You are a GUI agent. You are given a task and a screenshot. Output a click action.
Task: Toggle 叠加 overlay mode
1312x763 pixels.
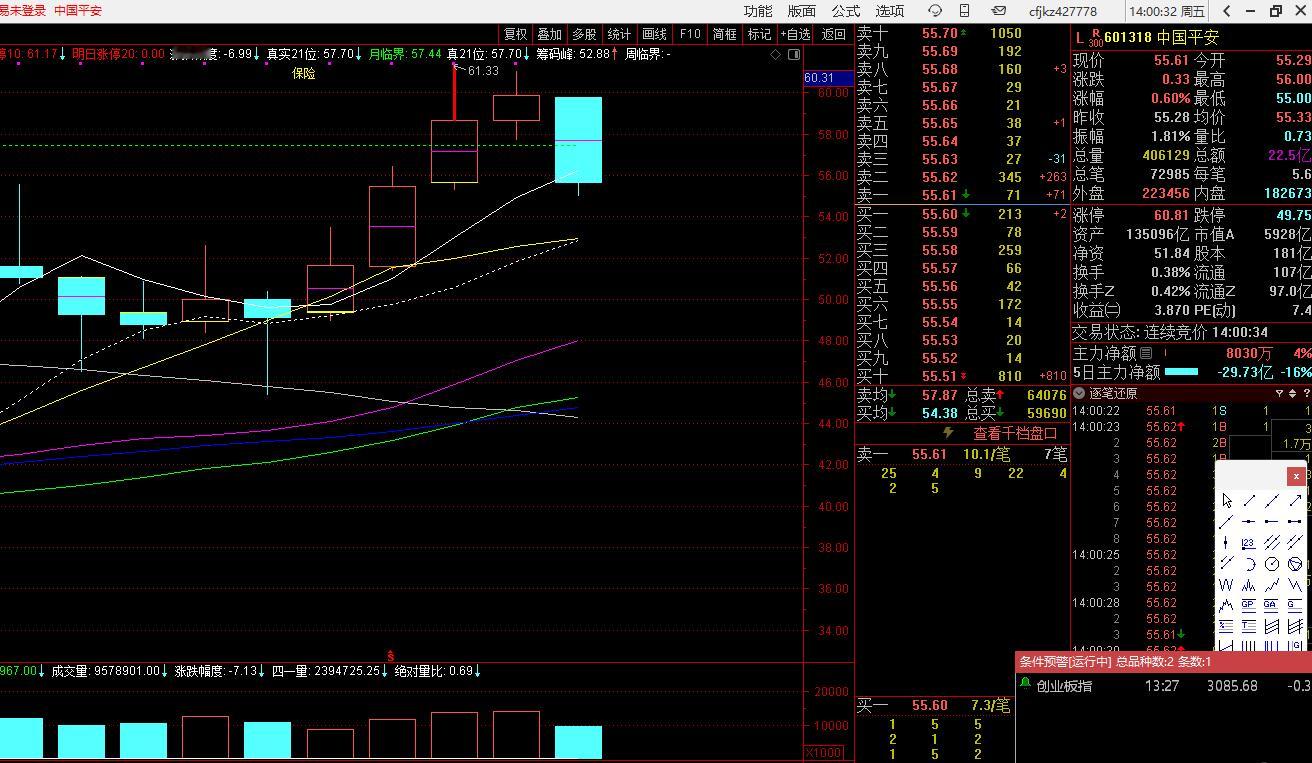(x=549, y=34)
